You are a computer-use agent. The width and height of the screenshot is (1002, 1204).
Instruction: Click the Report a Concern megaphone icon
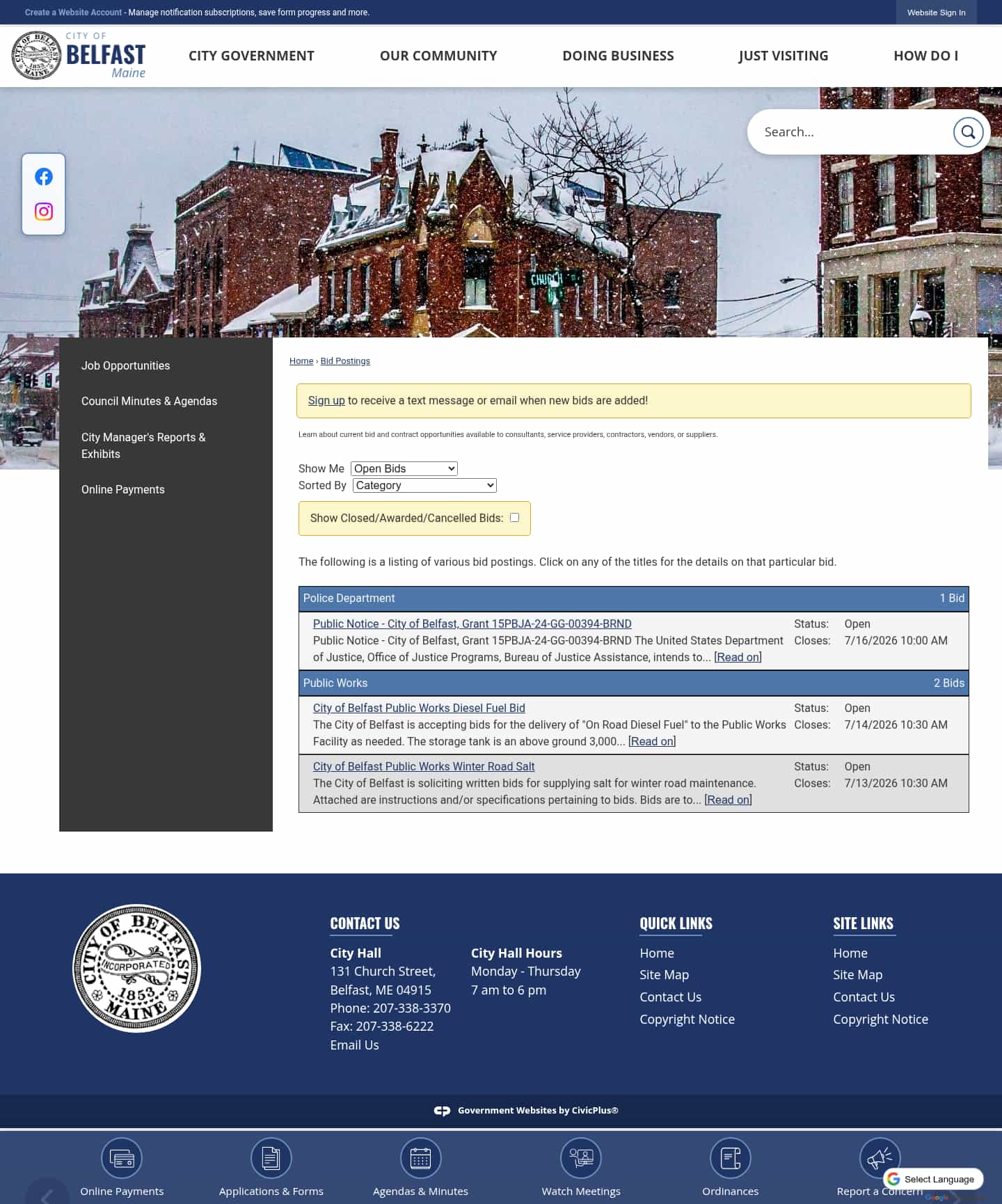point(880,1158)
